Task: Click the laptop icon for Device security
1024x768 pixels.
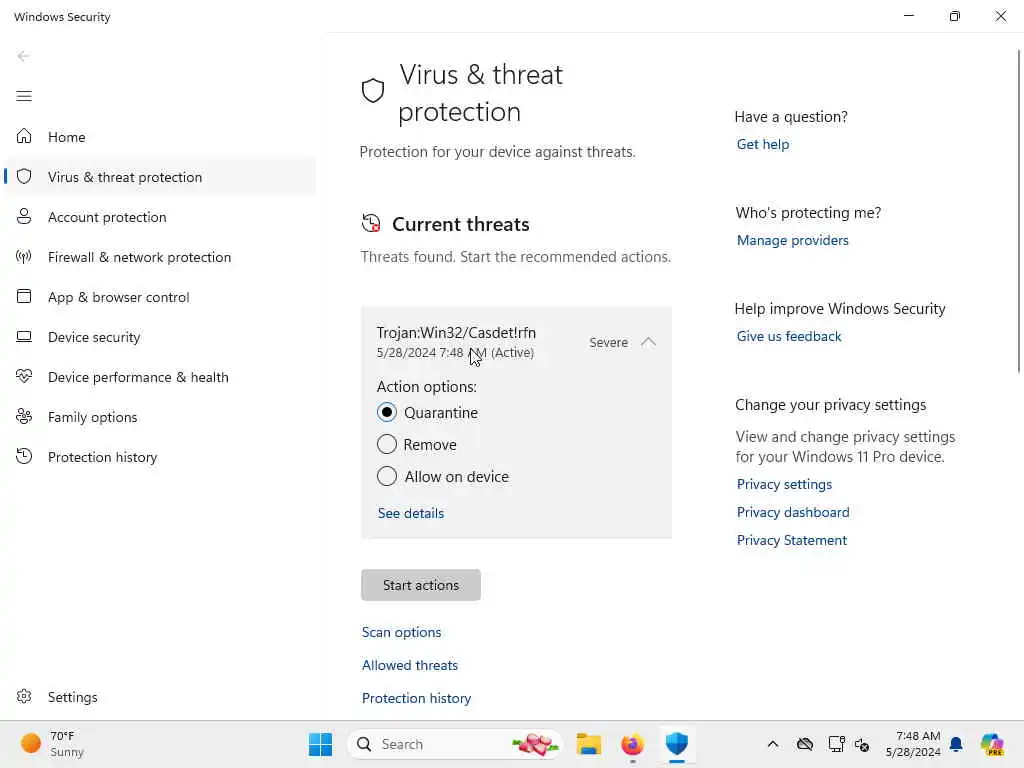Action: tap(24, 336)
